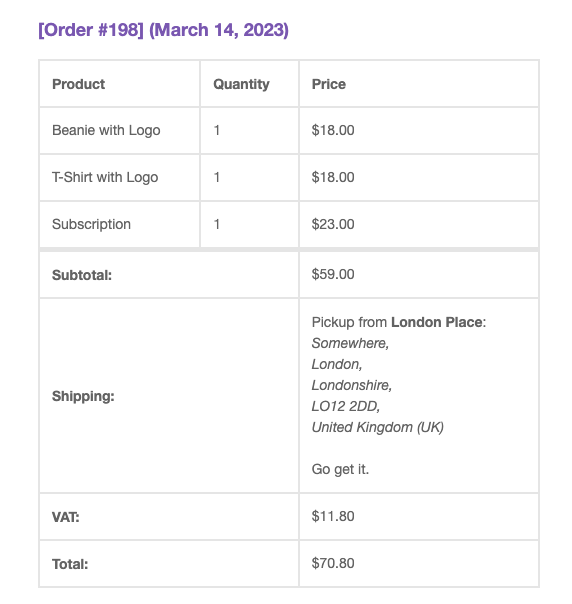Viewport: 572px width, 604px height.
Task: Select the T-Shirt with Logo product name
Action: coord(105,178)
